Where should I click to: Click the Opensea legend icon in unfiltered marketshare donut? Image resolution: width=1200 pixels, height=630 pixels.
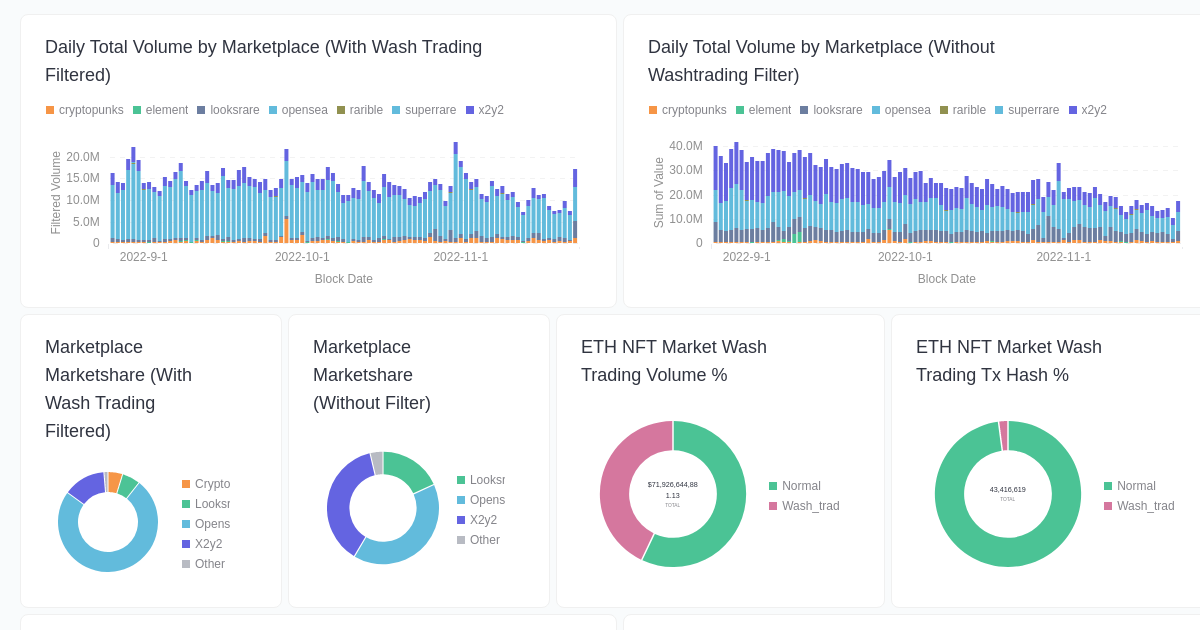459,500
